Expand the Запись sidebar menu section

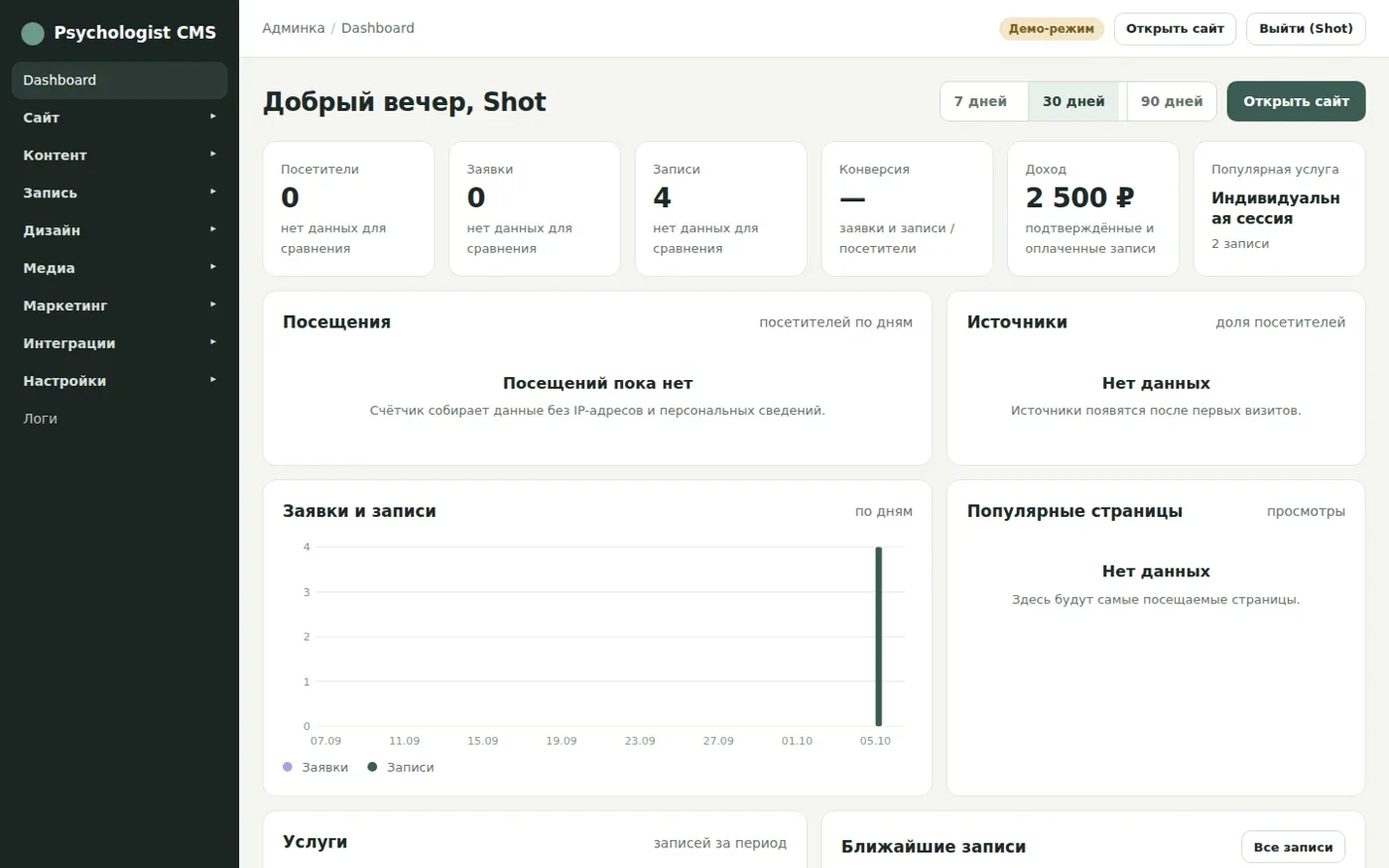[119, 193]
